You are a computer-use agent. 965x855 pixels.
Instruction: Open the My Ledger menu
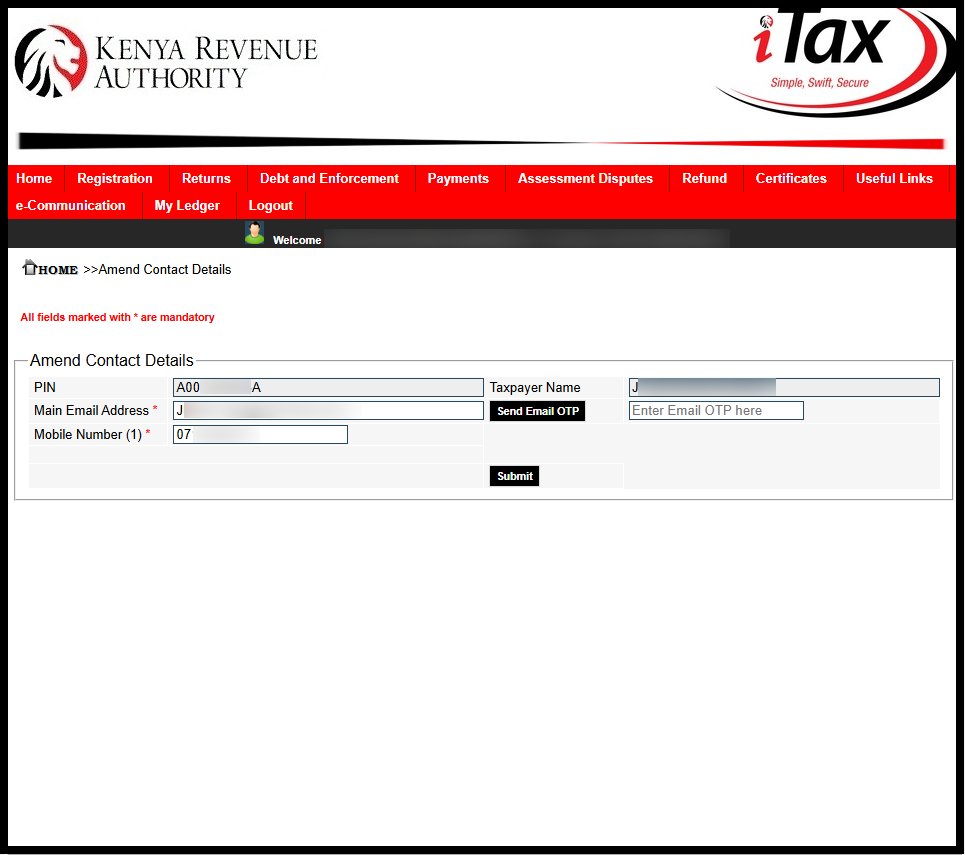click(x=186, y=205)
